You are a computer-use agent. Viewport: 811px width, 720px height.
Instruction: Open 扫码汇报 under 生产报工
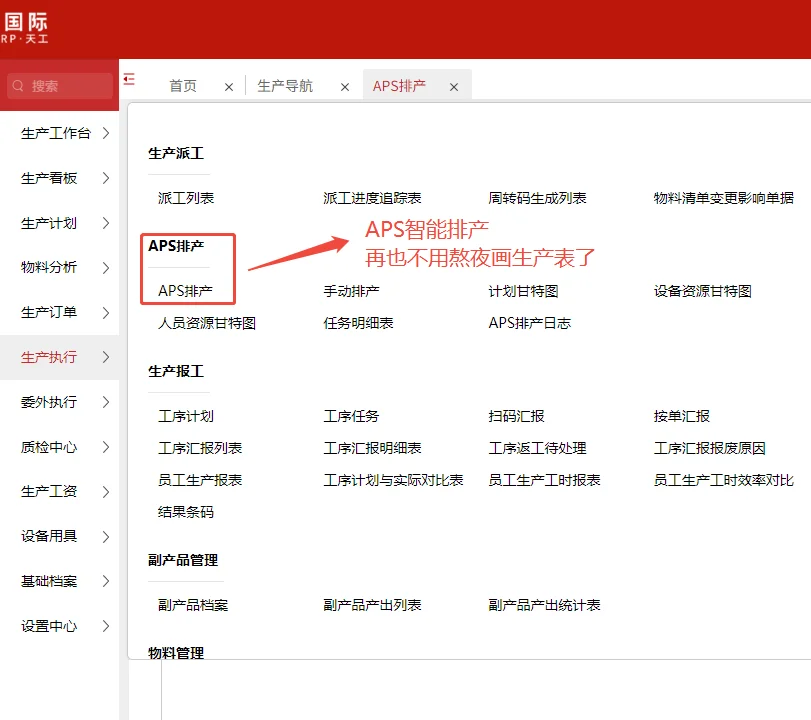pos(516,416)
